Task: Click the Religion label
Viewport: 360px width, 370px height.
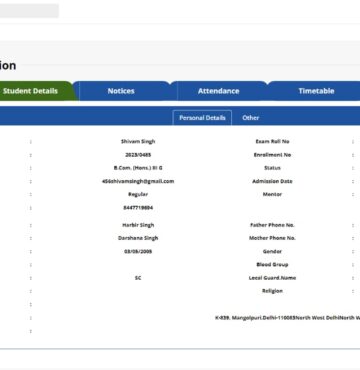Action: pos(272,291)
